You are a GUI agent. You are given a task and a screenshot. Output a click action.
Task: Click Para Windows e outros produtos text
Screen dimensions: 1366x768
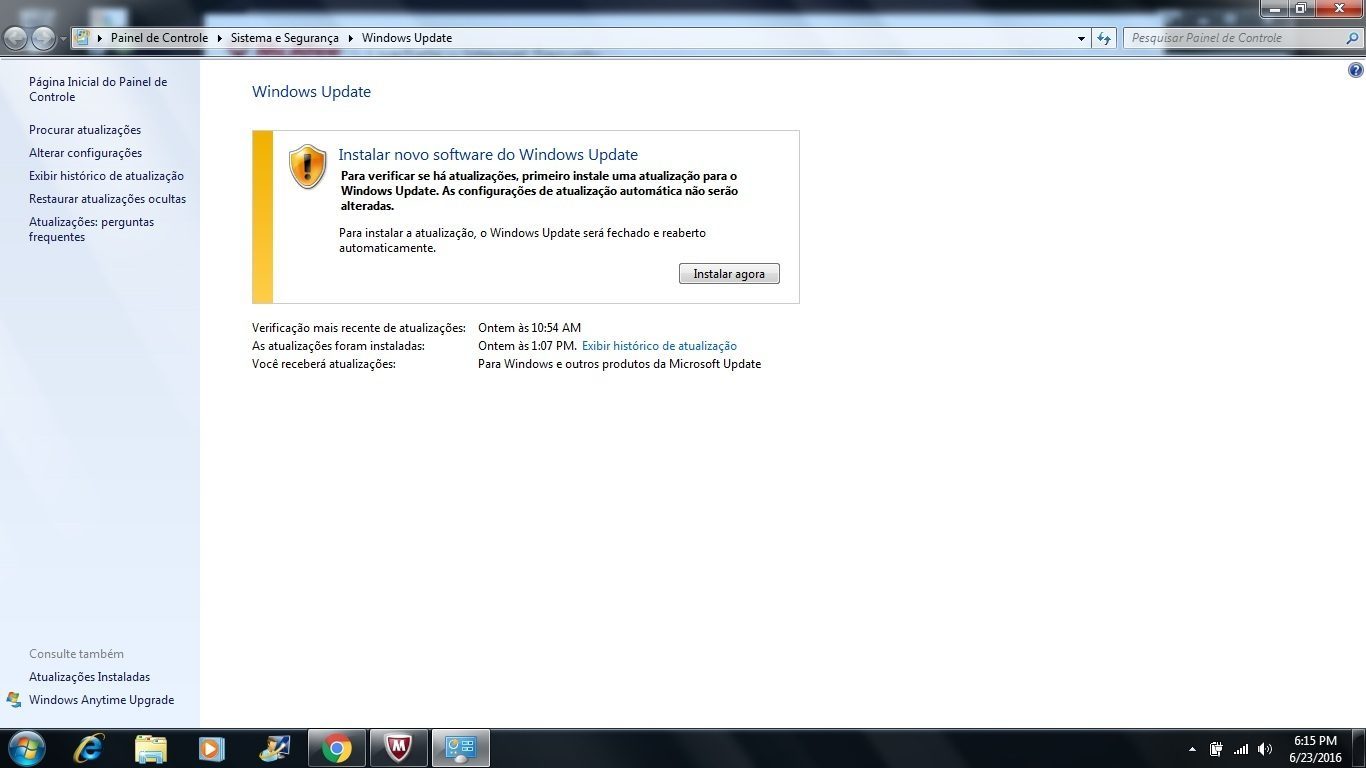tap(619, 364)
